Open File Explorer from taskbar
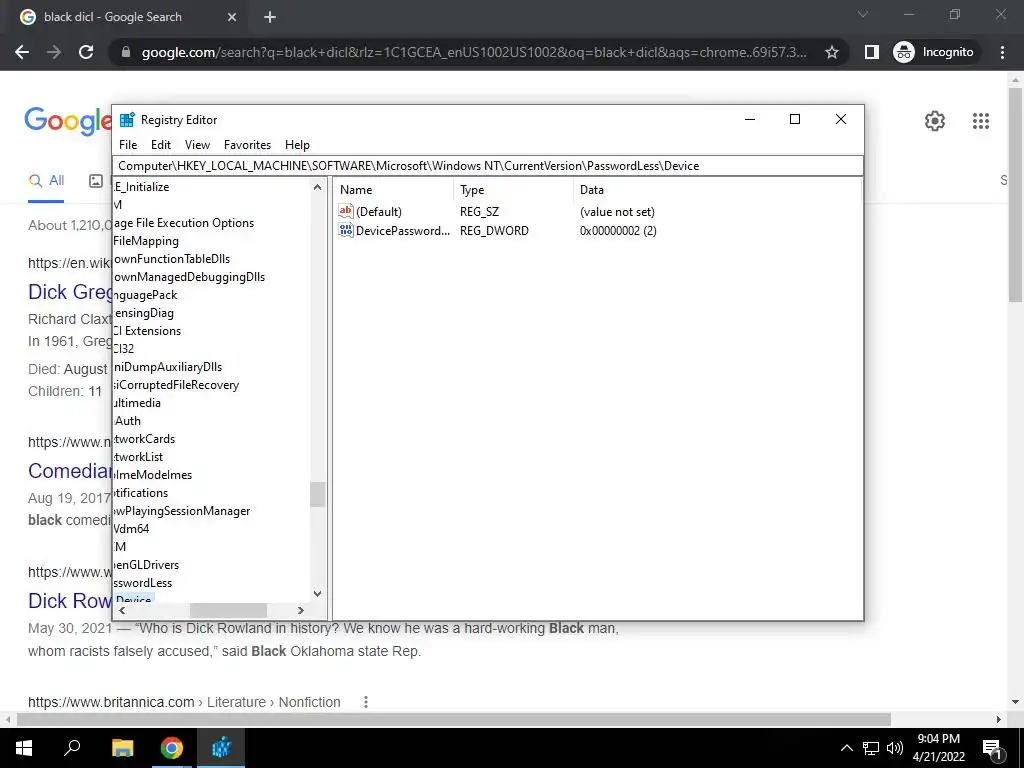The height and width of the screenshot is (768, 1024). tap(122, 748)
